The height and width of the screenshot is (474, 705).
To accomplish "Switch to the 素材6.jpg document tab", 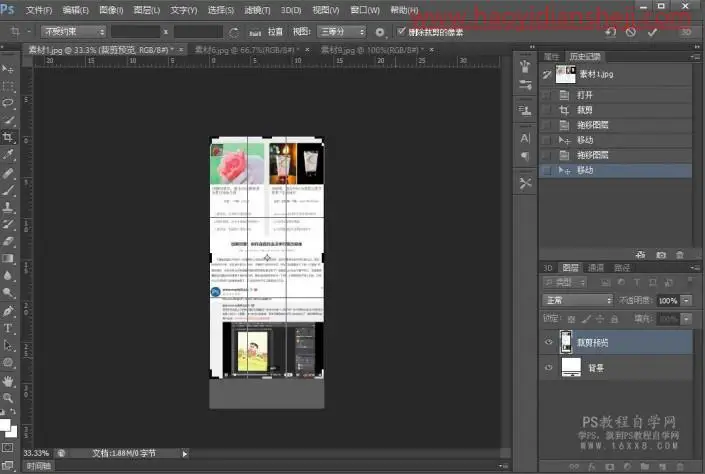I will 245,50.
